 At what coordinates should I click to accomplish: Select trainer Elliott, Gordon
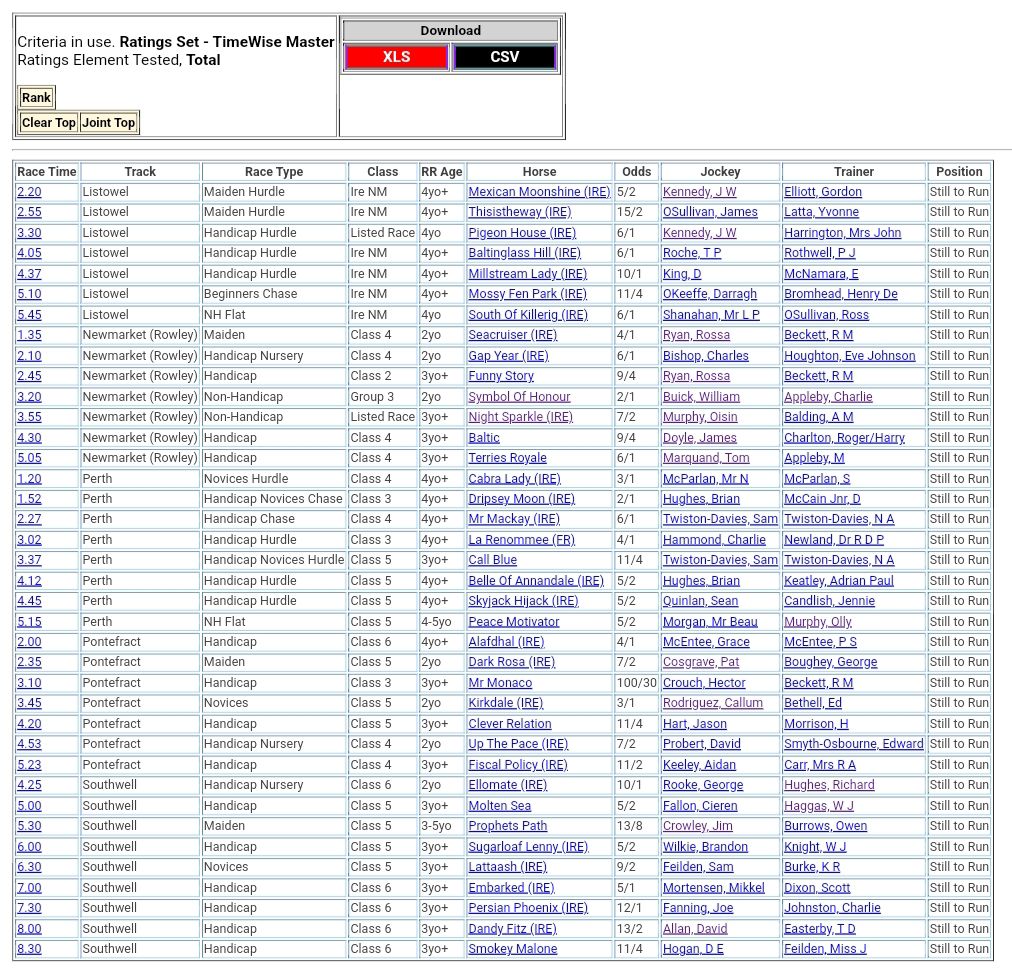pyautogui.click(x=822, y=192)
